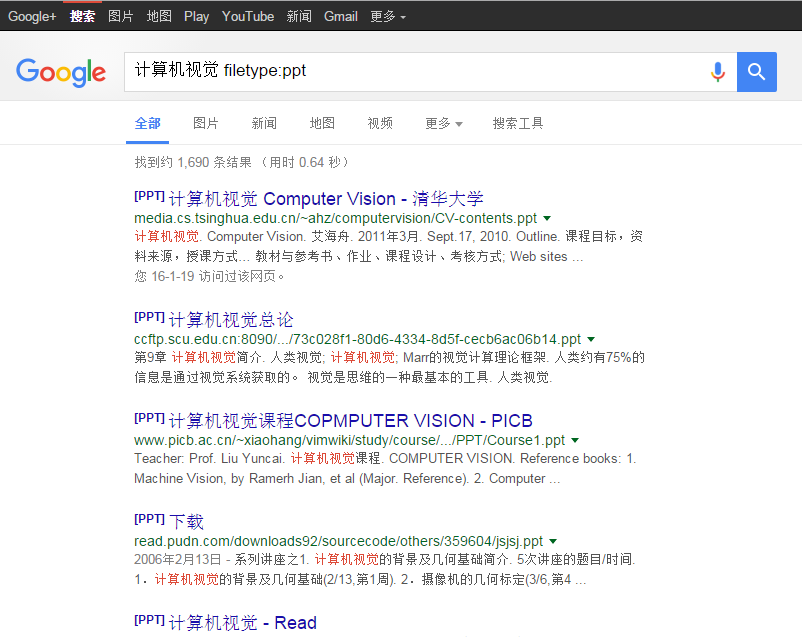Viewport: 802px width, 637px height.
Task: Click the blue magnifier search button
Action: coord(756,72)
